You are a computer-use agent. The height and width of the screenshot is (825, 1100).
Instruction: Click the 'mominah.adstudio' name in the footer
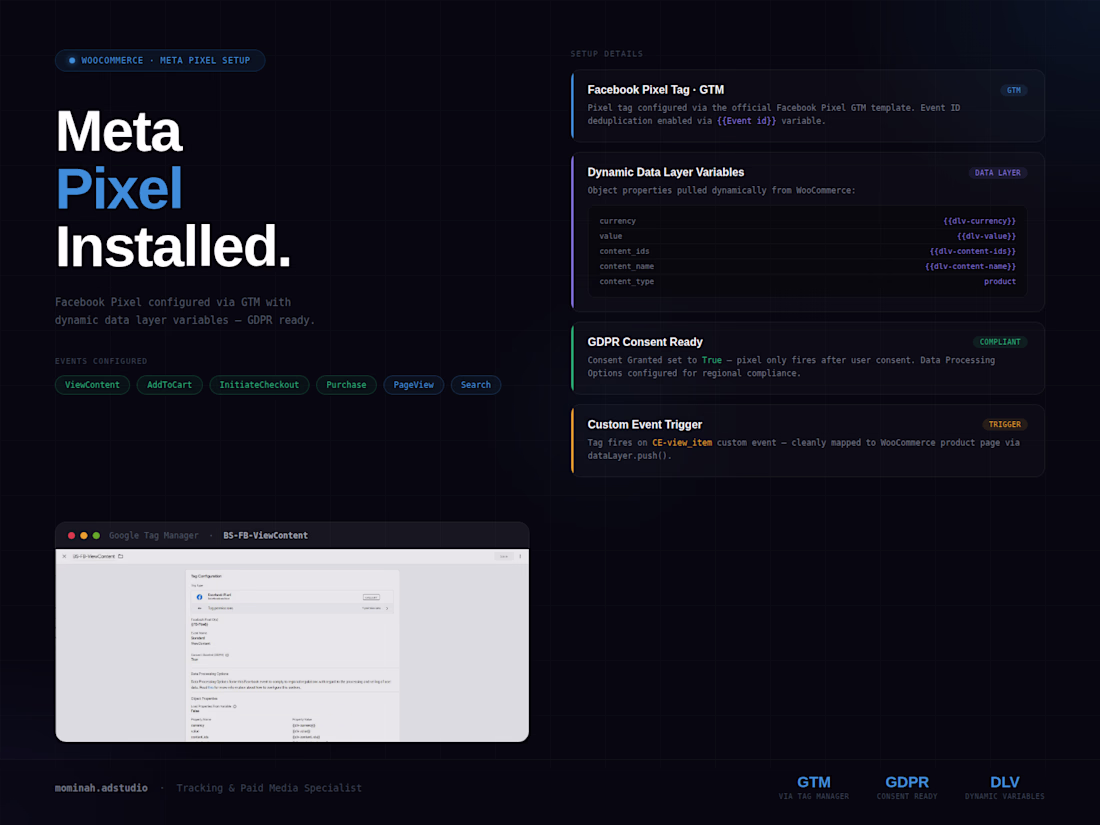tap(101, 788)
